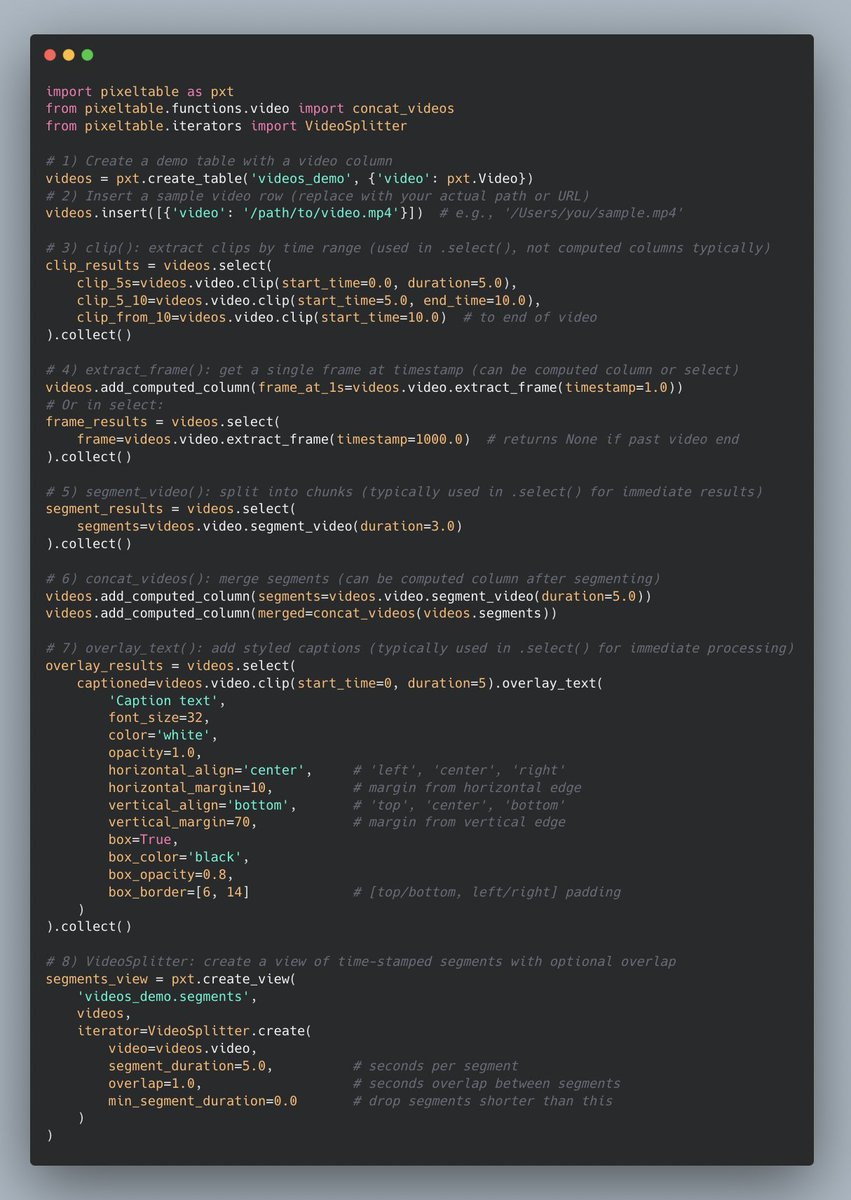Click the line 'import pixeltable as pxt'
The height and width of the screenshot is (1200, 851).
tap(140, 91)
